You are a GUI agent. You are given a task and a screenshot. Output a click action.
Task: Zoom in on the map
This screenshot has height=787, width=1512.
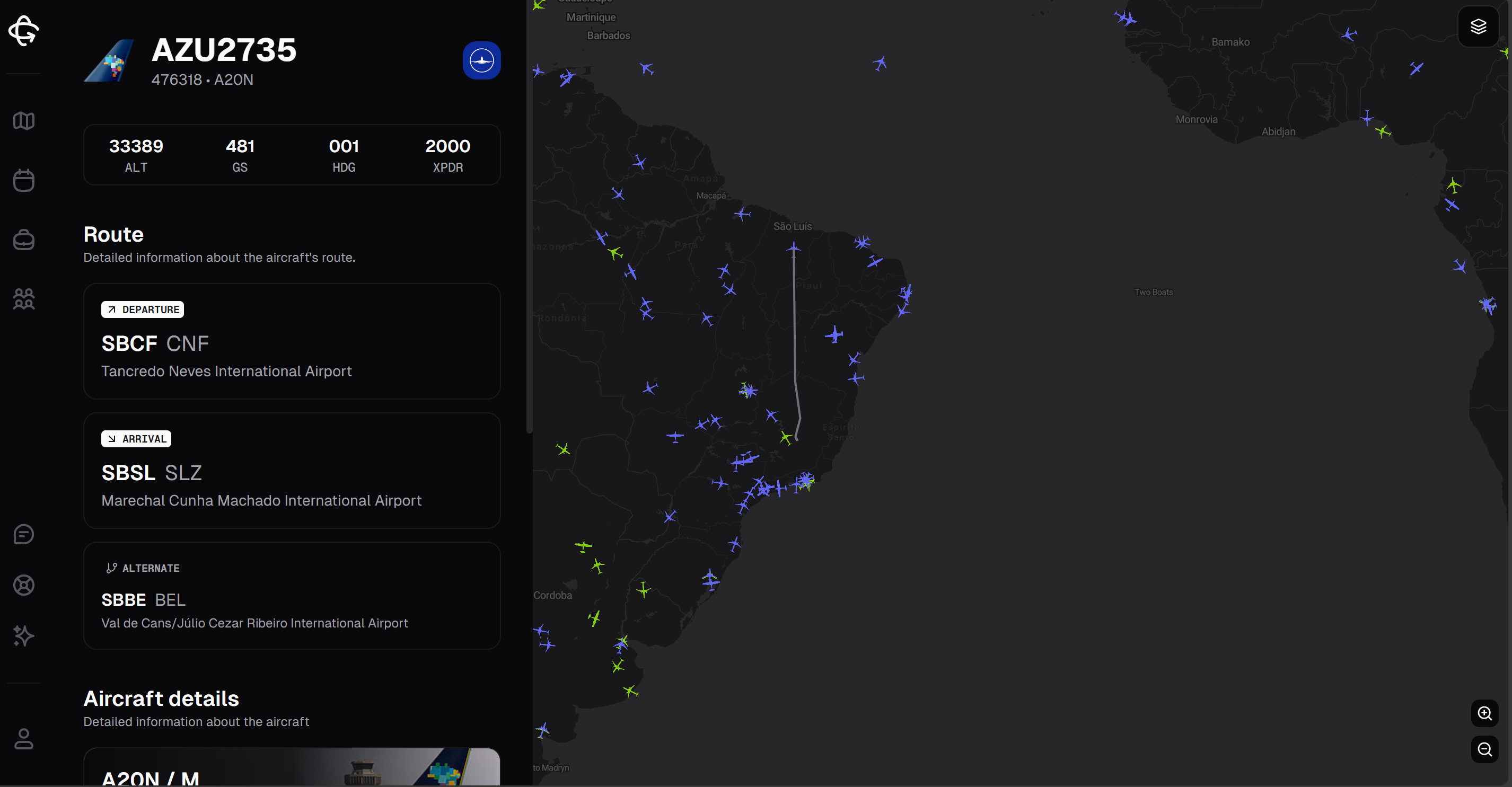[1484, 713]
